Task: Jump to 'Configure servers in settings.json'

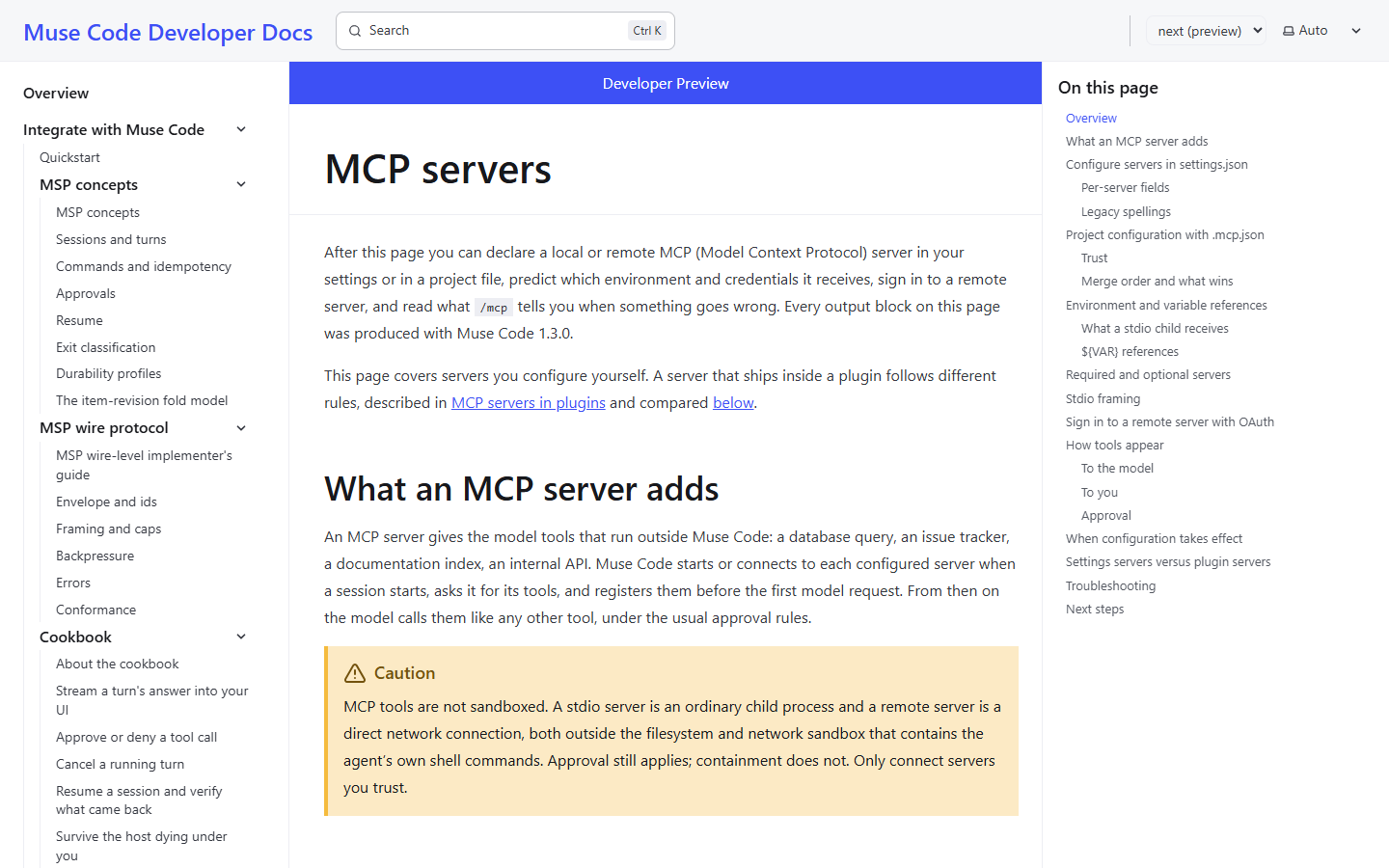Action: click(x=1157, y=164)
